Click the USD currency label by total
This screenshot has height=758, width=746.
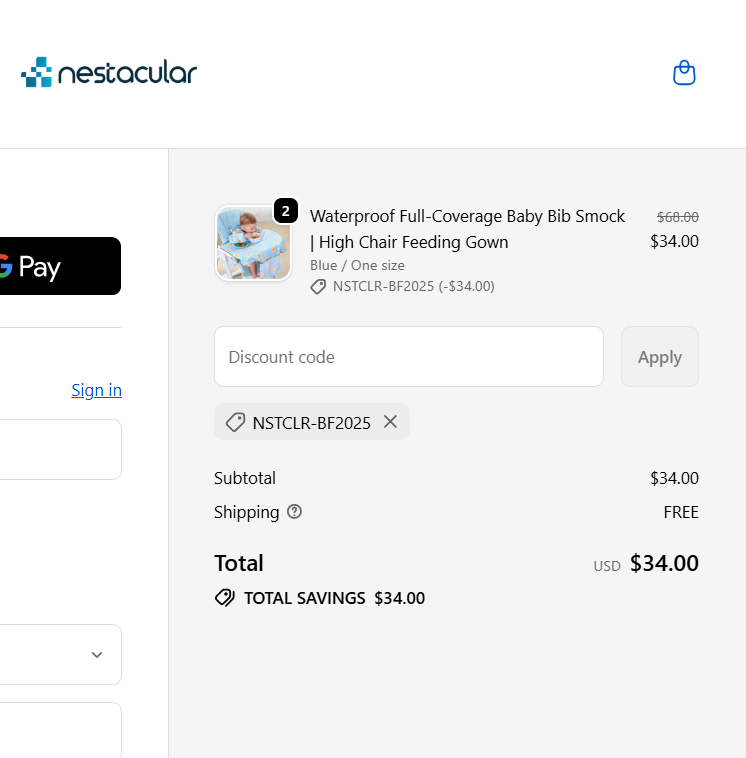click(606, 566)
